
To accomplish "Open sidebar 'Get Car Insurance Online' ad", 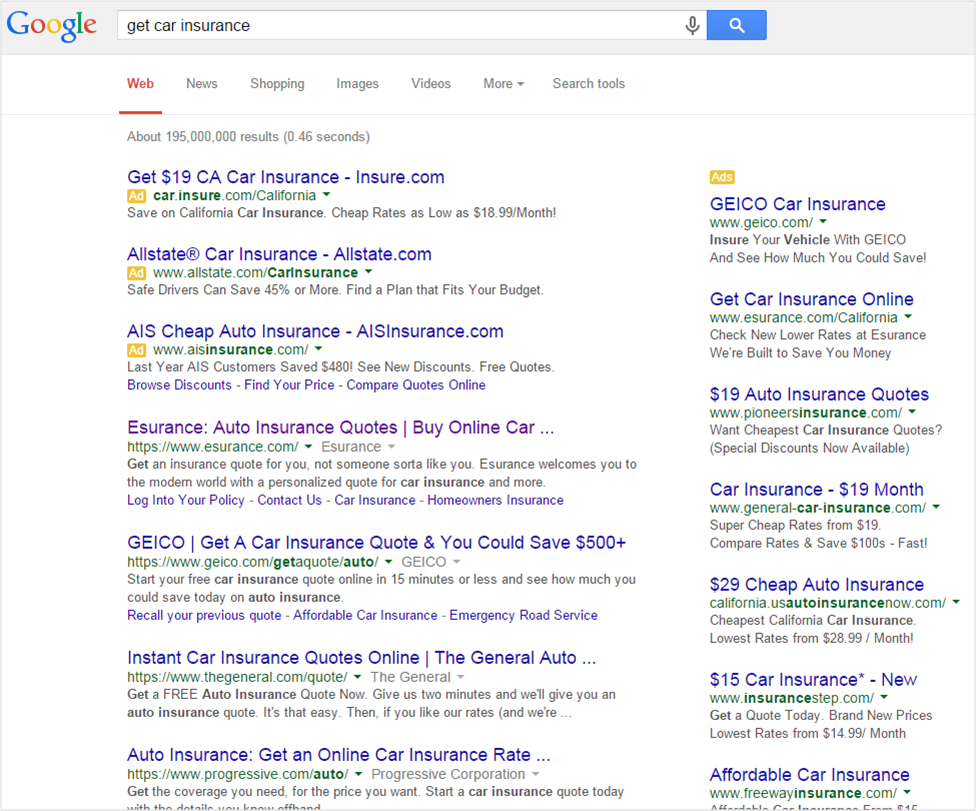I will pyautogui.click(x=812, y=299).
